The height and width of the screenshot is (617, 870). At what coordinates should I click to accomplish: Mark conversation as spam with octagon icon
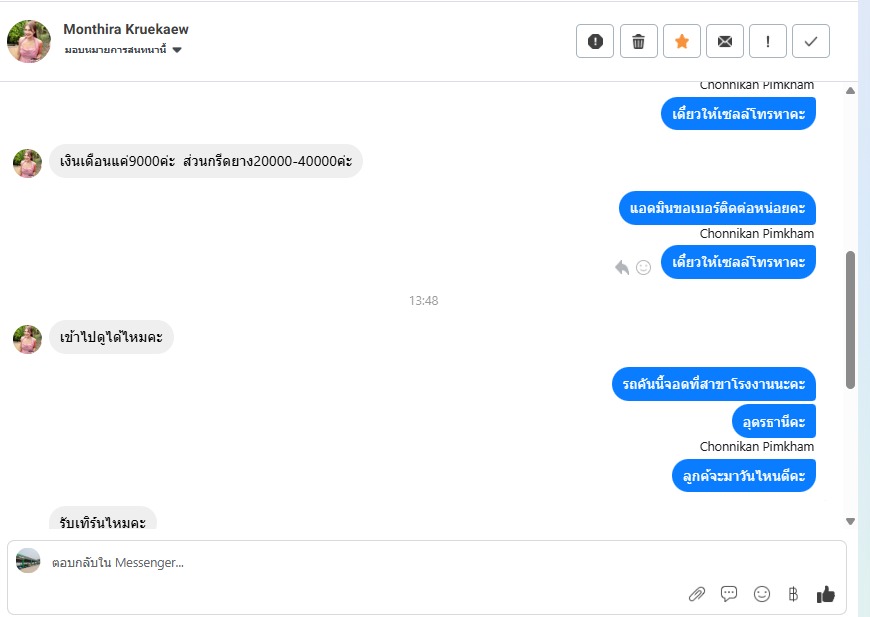pos(595,41)
